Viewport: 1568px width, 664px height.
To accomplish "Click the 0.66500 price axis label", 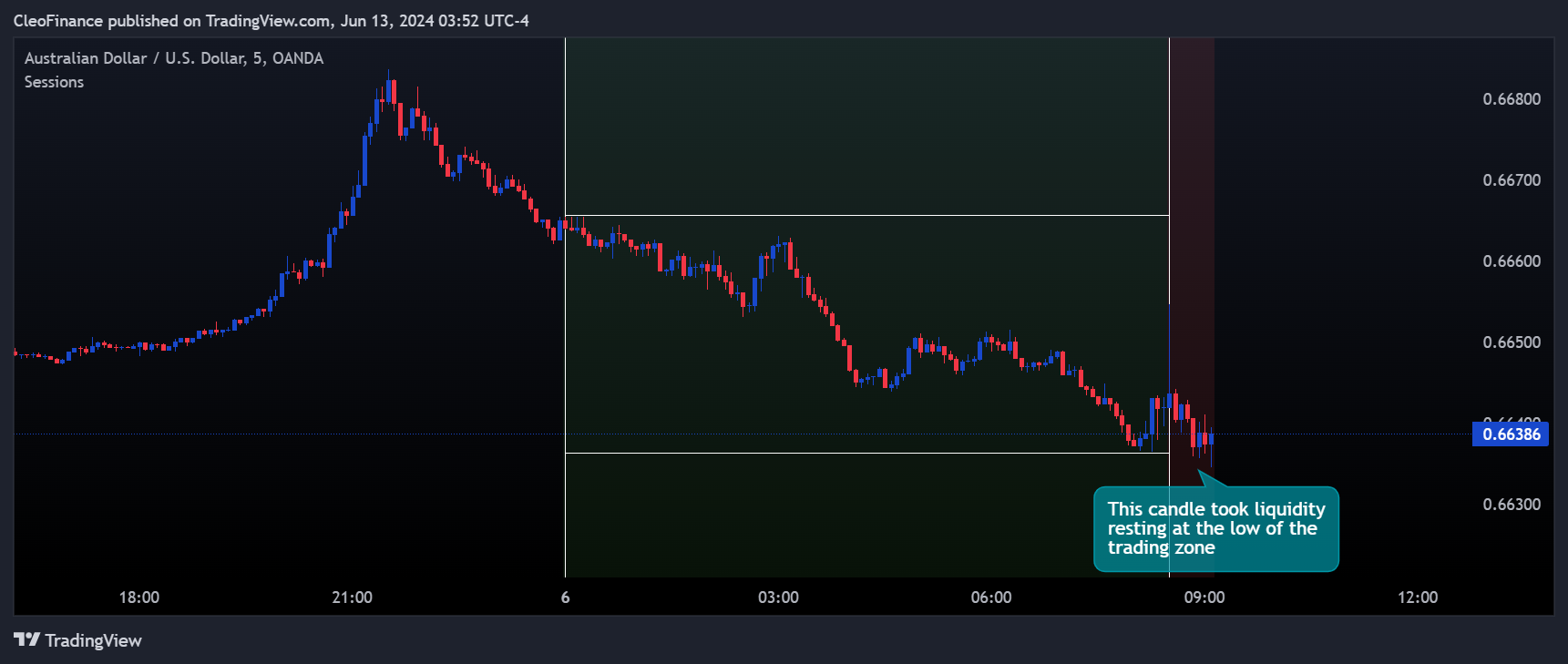I will point(1512,342).
